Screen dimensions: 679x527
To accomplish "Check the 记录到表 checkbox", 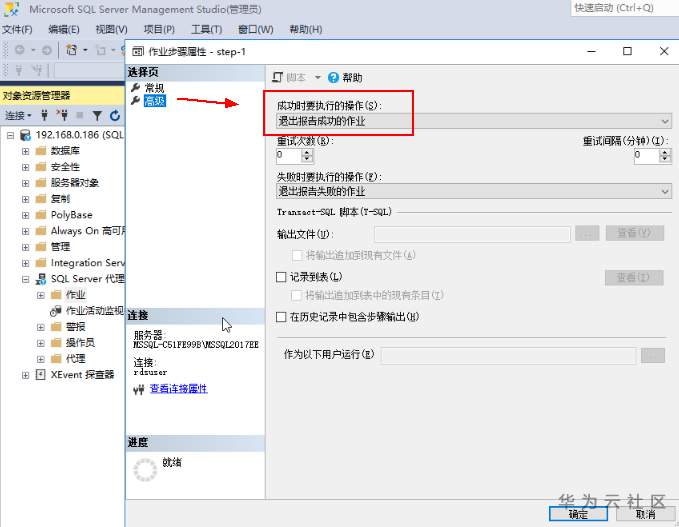I will coord(281,277).
